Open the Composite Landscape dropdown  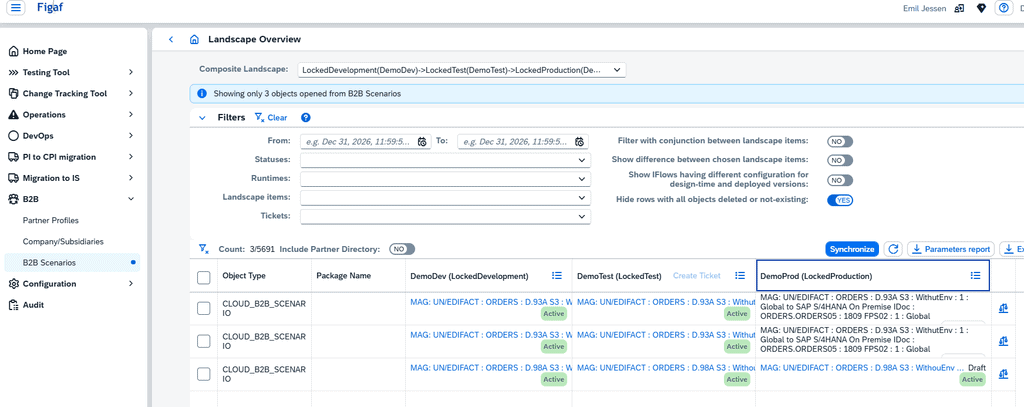461,70
